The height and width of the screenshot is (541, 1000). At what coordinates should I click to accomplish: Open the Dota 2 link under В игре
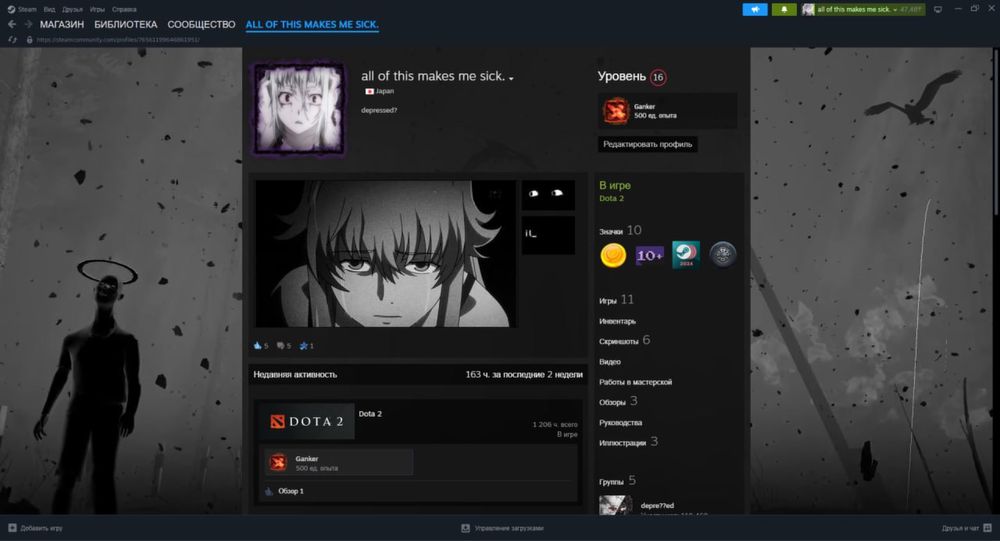tap(611, 198)
